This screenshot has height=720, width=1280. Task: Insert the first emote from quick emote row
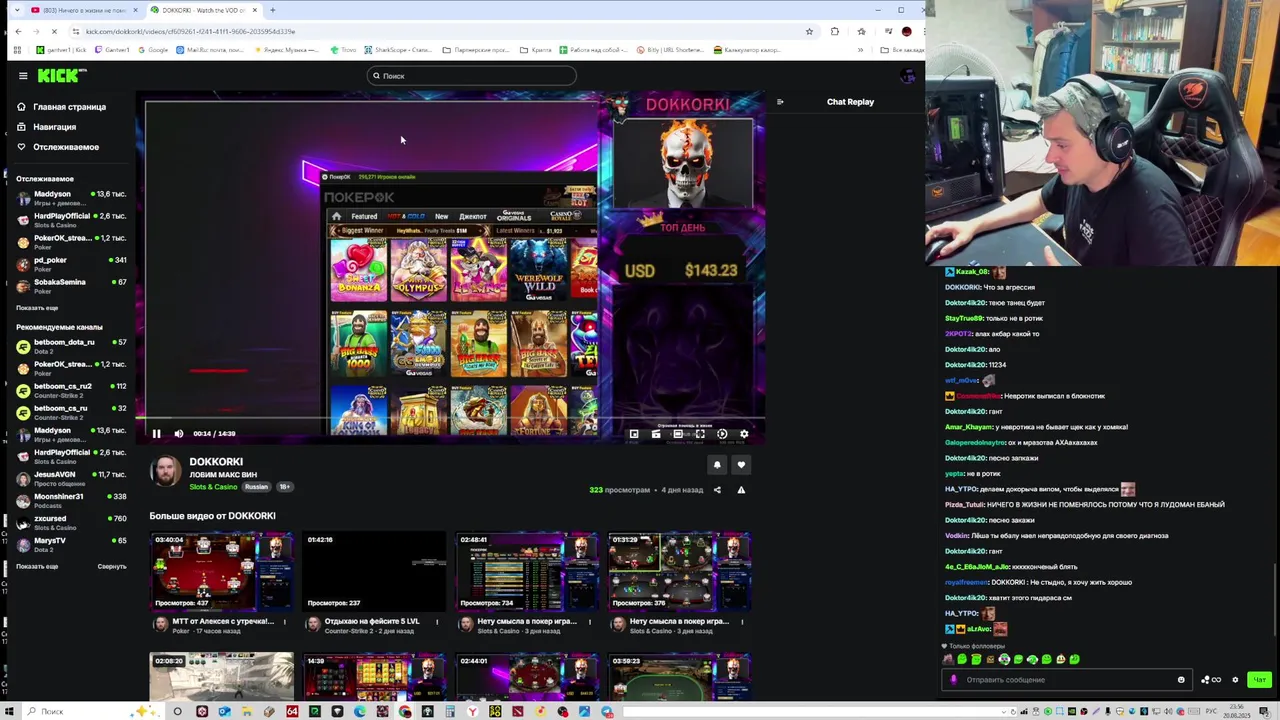948,660
